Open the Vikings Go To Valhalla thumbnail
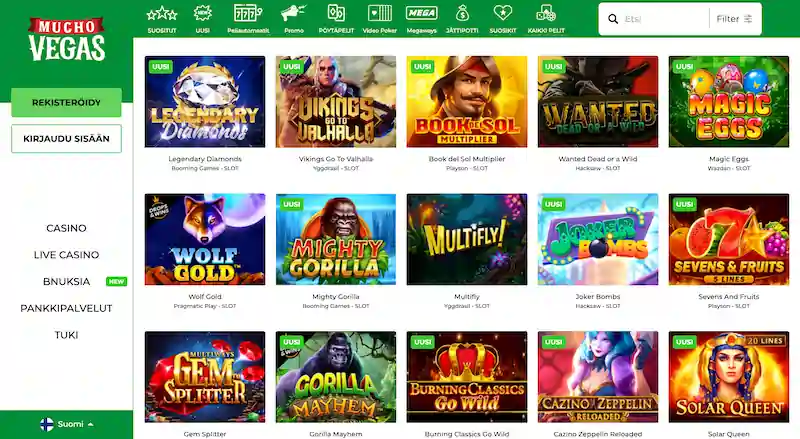The width and height of the screenshot is (800, 439). point(336,102)
